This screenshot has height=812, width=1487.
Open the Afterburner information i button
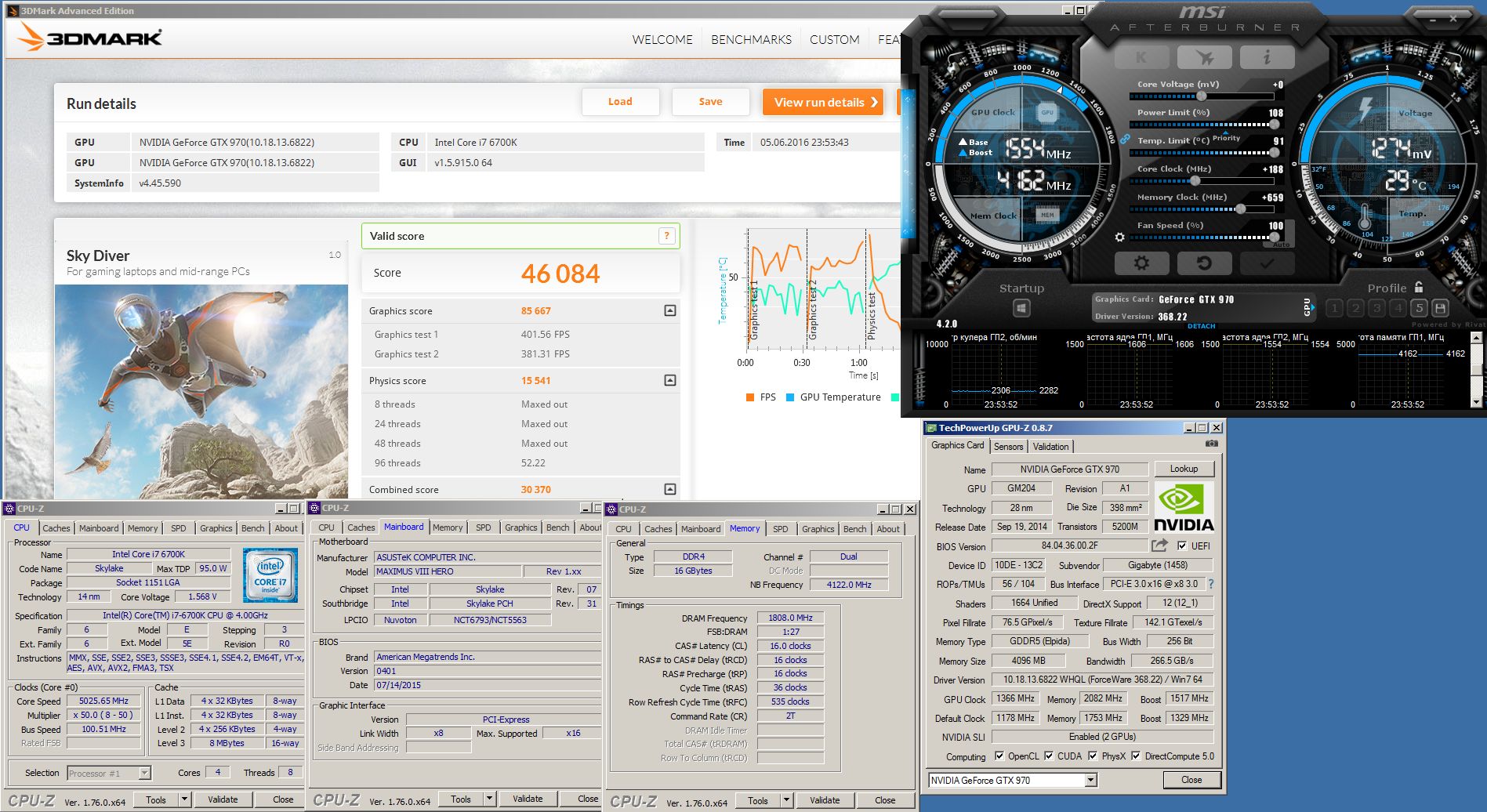(x=1267, y=57)
